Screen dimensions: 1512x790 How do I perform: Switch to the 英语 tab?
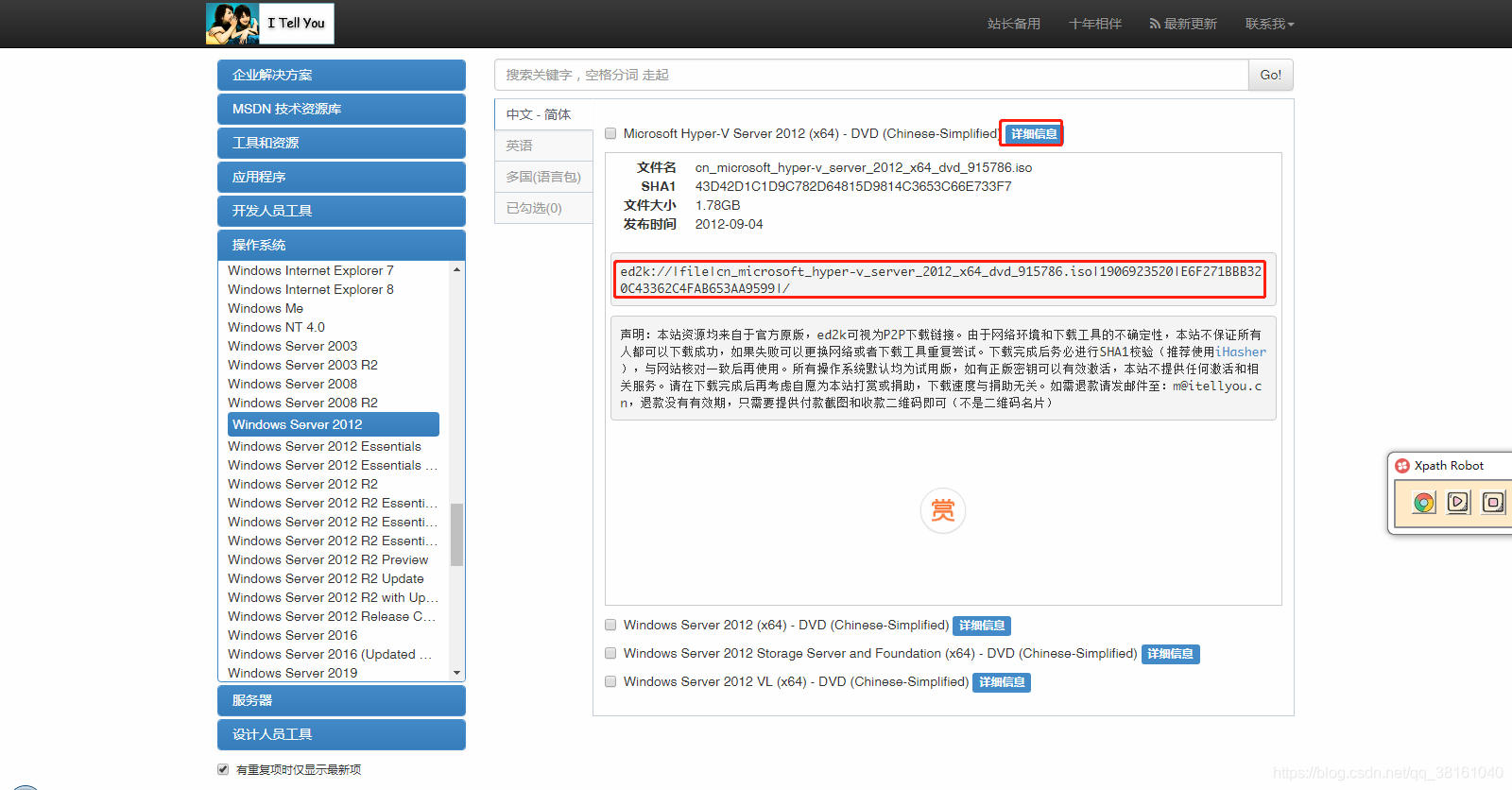pyautogui.click(x=543, y=146)
